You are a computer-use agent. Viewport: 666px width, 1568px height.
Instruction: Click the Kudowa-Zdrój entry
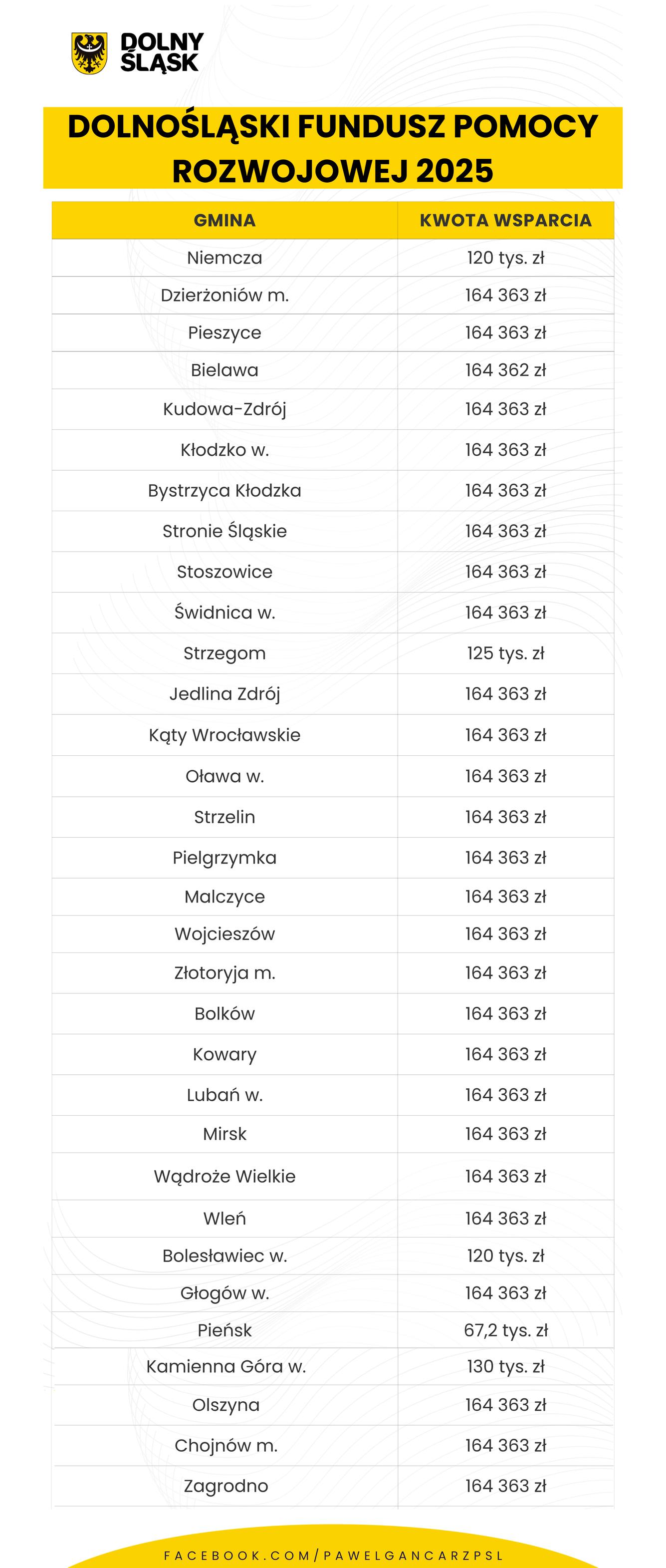tap(224, 409)
